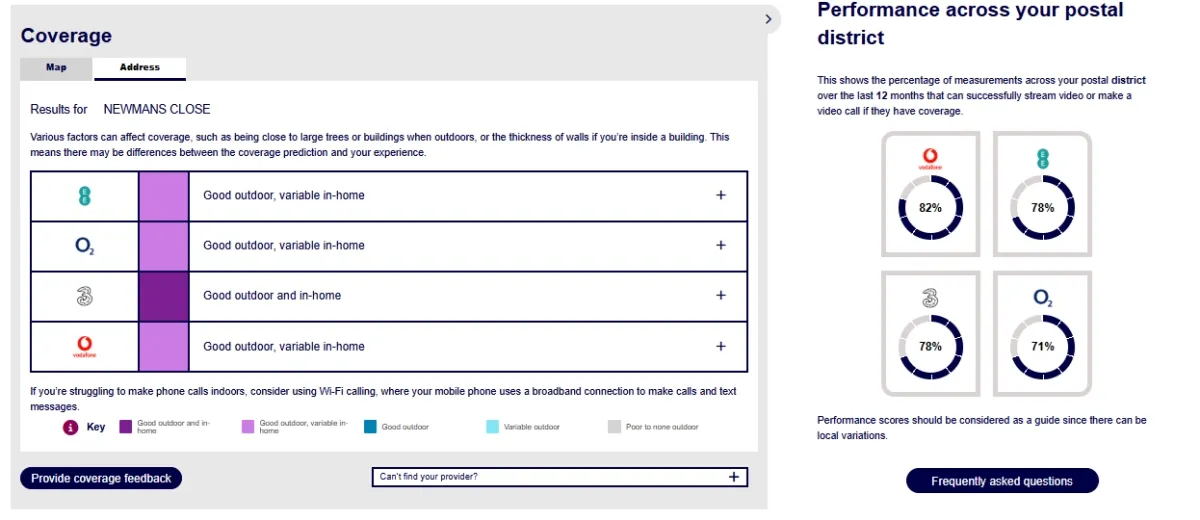Click the Key information icon
The width and height of the screenshot is (1200, 520).
click(x=70, y=427)
